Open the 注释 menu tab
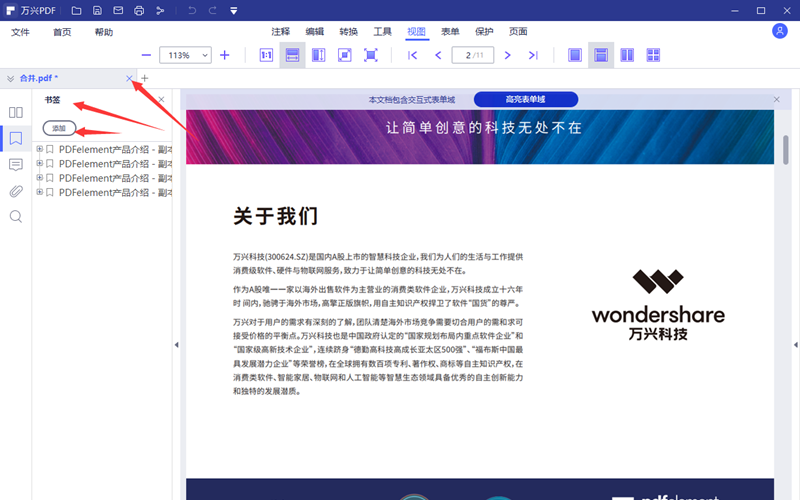The image size is (800, 500). [x=281, y=32]
